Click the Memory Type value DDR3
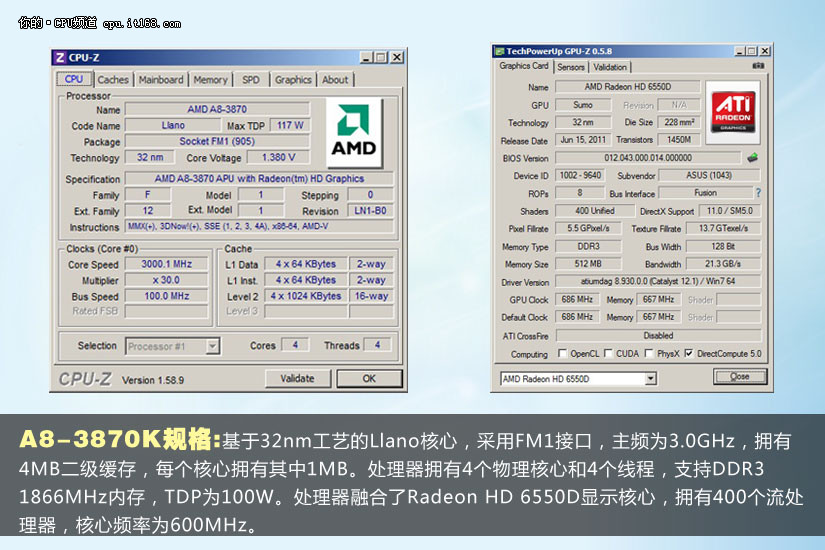 point(588,246)
